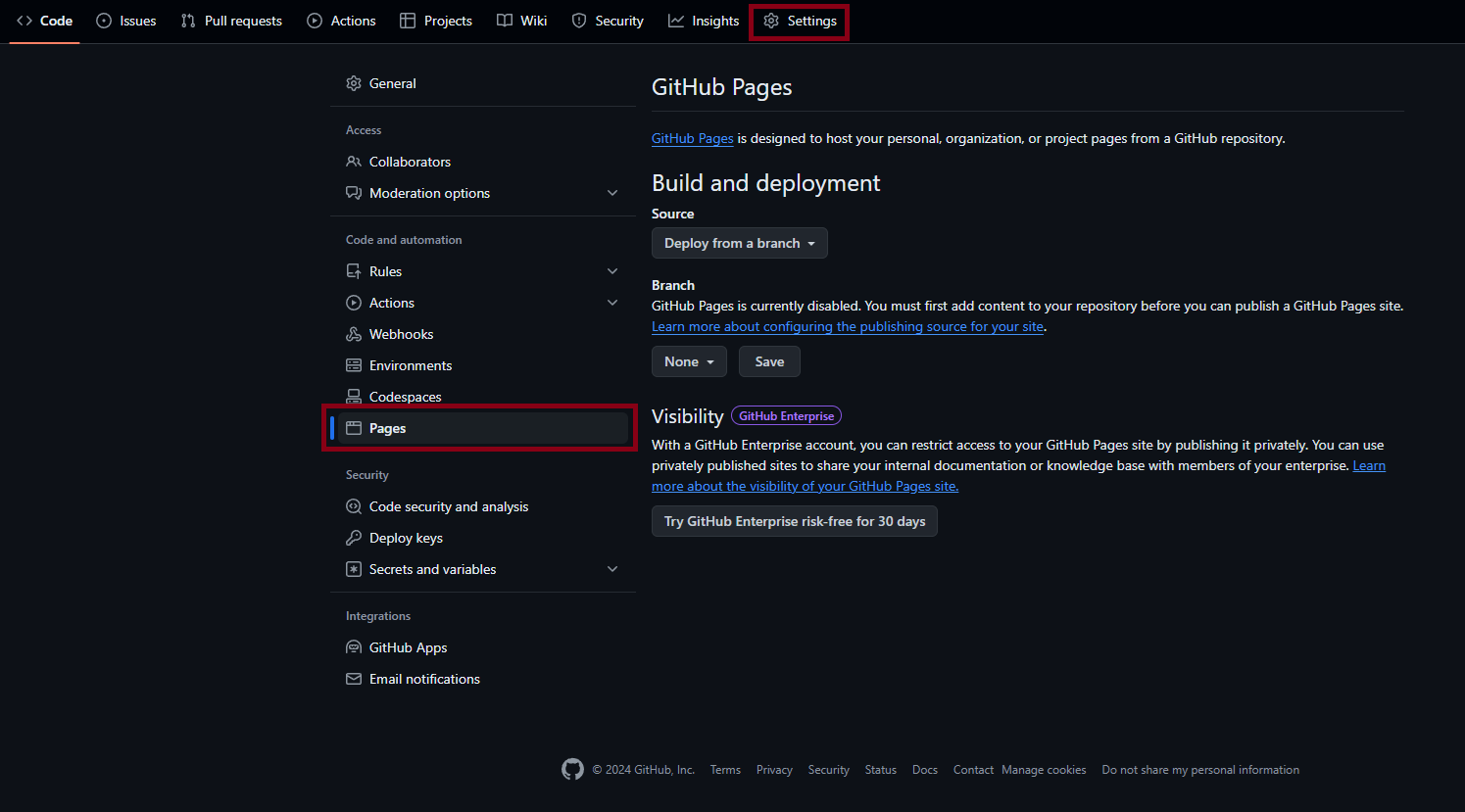Open Deploy keys settings label
This screenshot has height=812, width=1465.
[x=406, y=538]
